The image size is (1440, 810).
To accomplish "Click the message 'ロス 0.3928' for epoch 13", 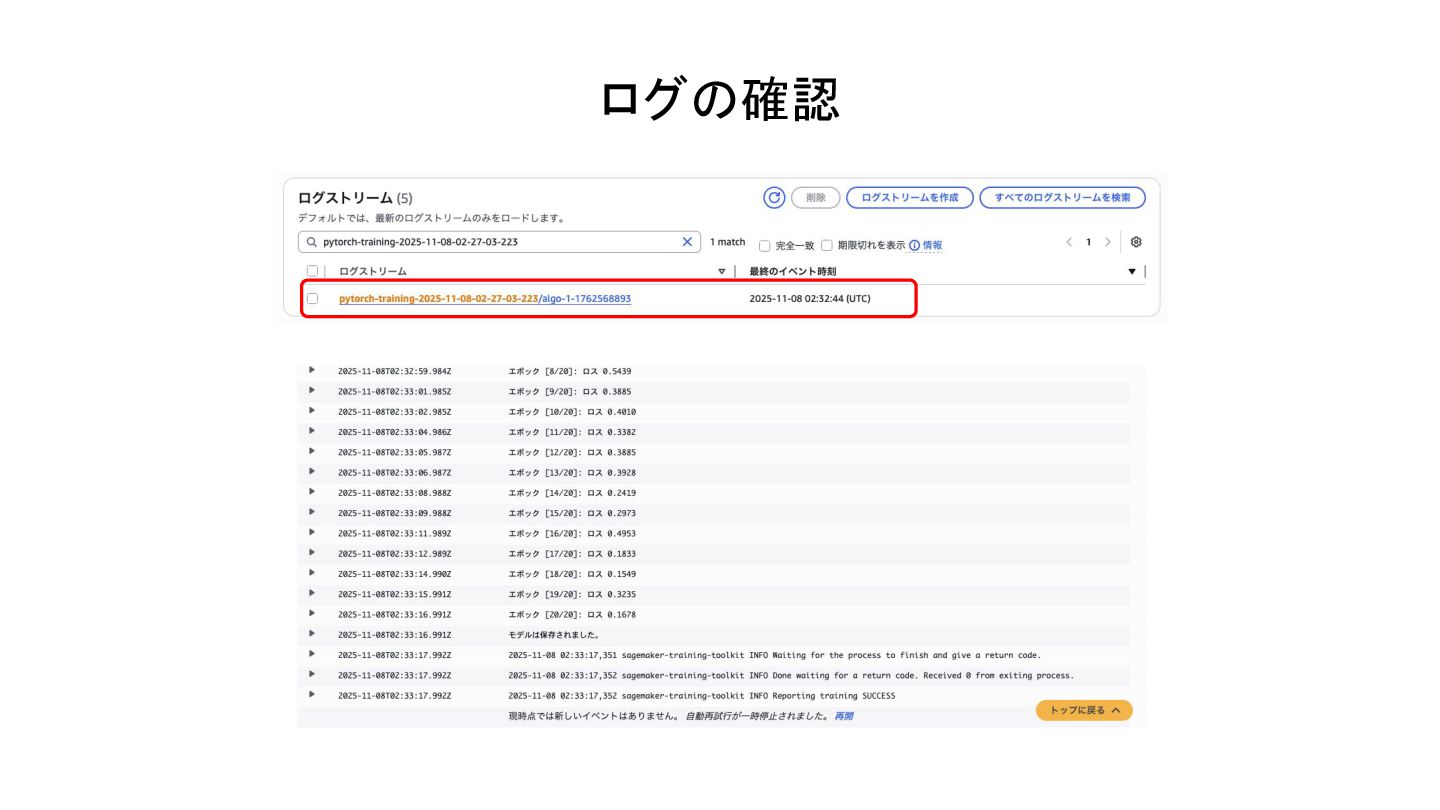I will [x=611, y=472].
